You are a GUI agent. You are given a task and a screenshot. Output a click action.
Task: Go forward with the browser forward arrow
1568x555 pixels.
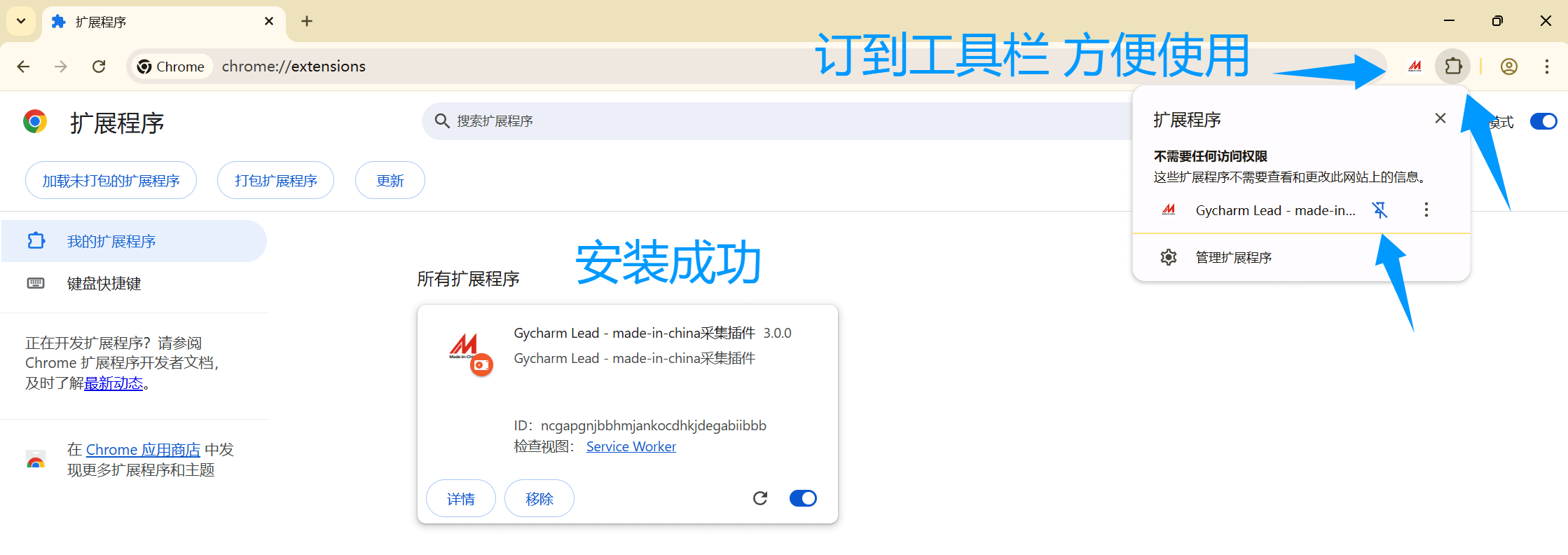coord(61,67)
